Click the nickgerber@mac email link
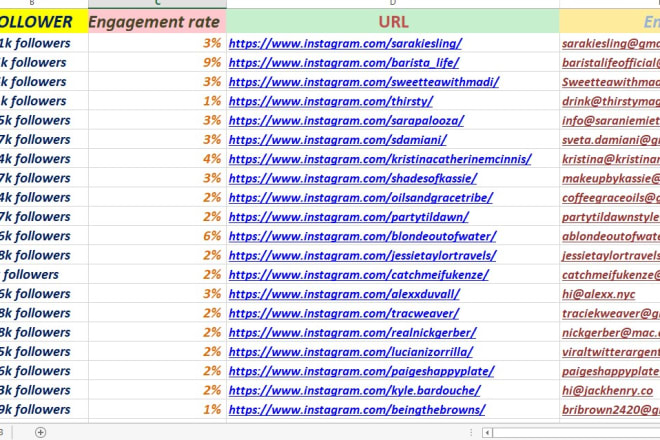Viewport: 660px width, 440px height. [611, 333]
